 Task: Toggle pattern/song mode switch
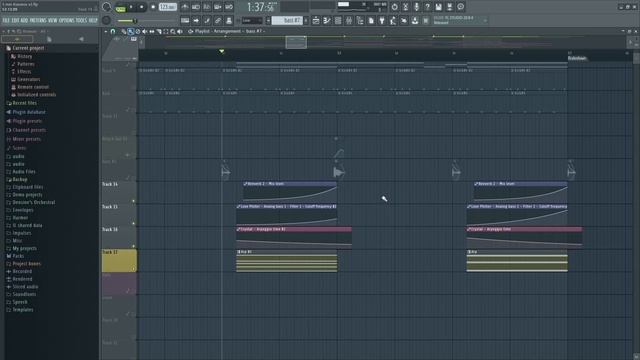tap(120, 8)
